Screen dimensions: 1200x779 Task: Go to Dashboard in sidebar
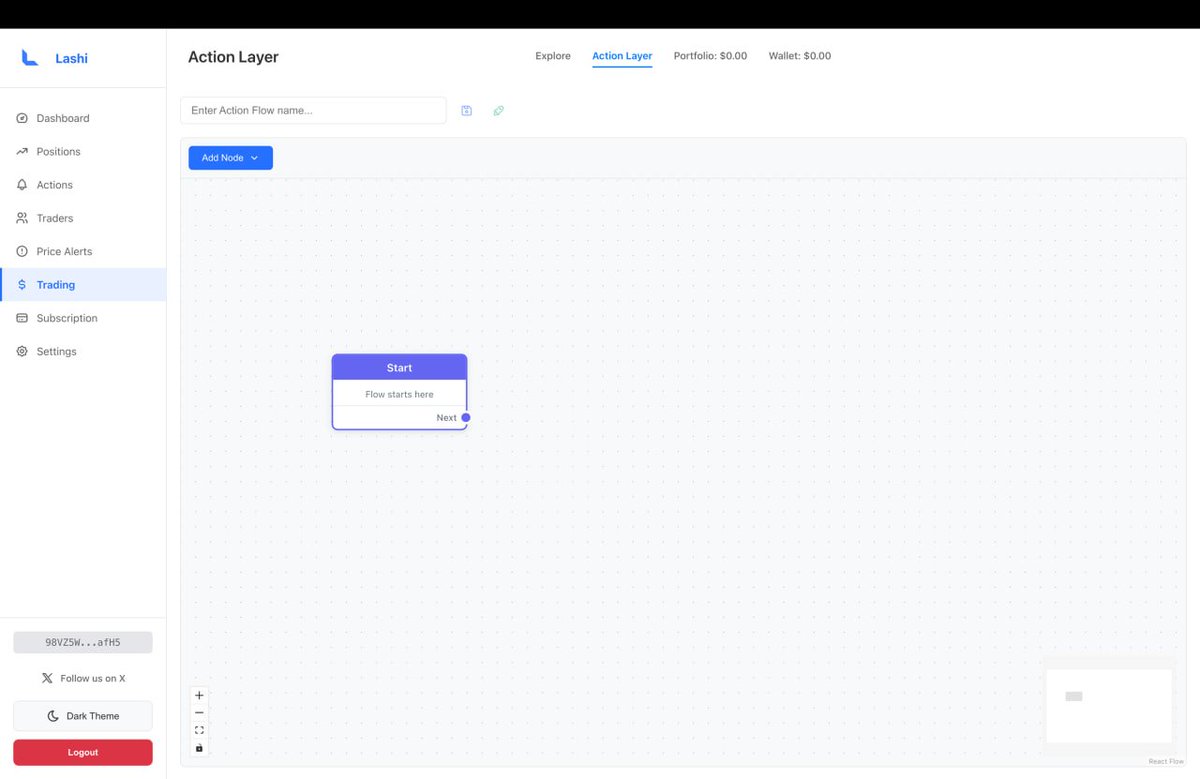(83, 118)
